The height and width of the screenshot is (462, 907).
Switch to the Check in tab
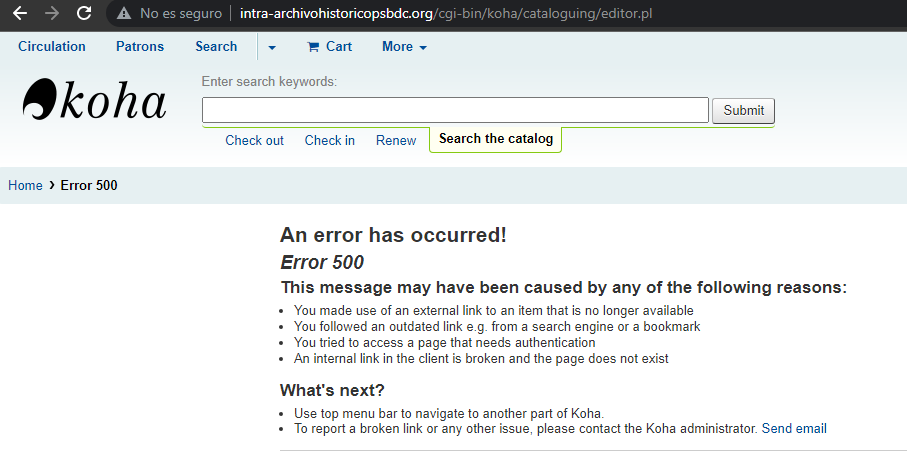(x=330, y=141)
